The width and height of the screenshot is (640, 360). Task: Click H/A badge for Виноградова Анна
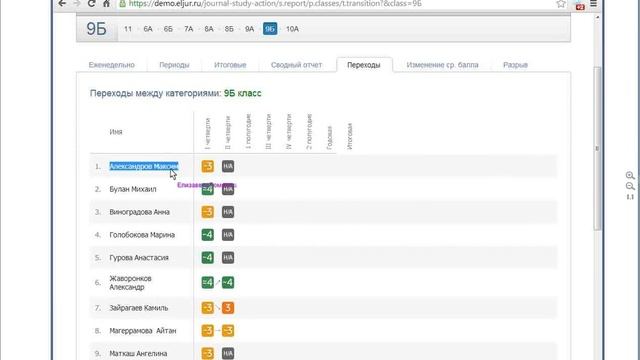[228, 212]
